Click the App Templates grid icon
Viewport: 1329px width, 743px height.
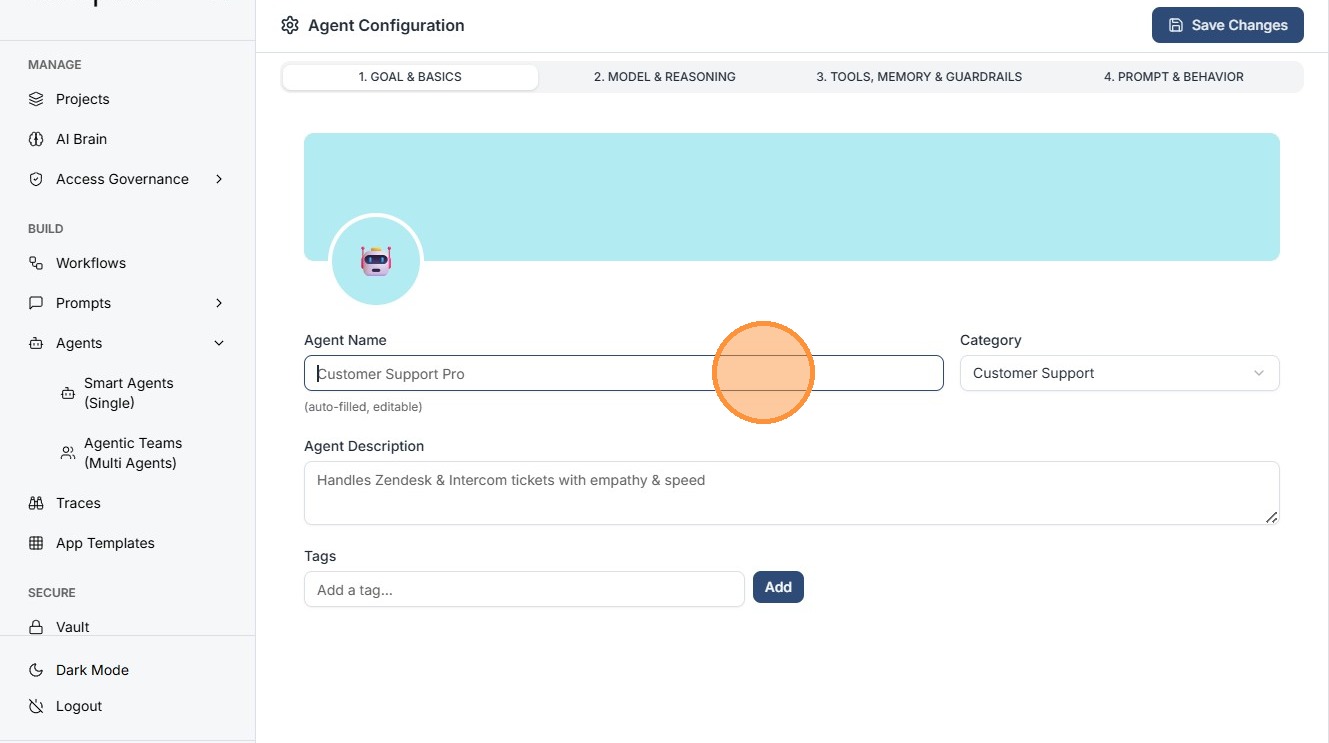tap(36, 543)
